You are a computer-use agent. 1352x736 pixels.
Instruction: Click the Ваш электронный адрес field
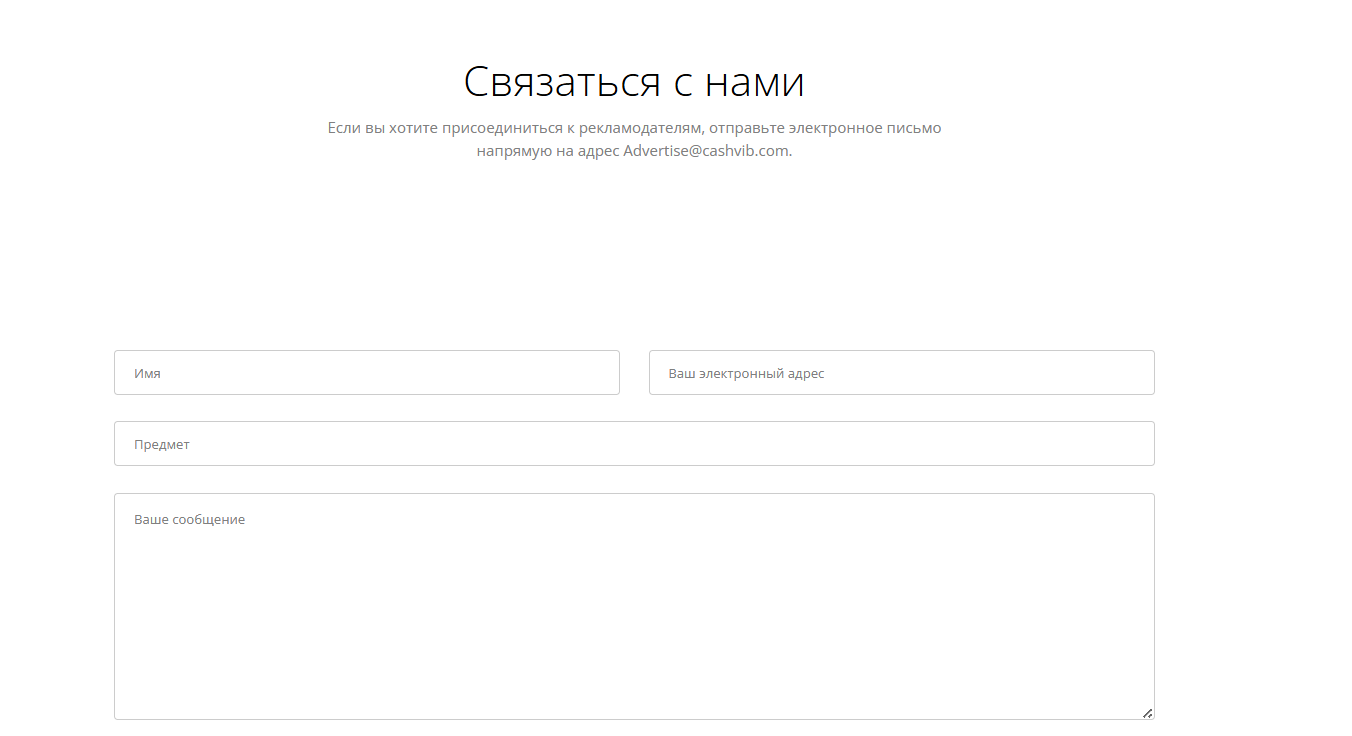900,372
